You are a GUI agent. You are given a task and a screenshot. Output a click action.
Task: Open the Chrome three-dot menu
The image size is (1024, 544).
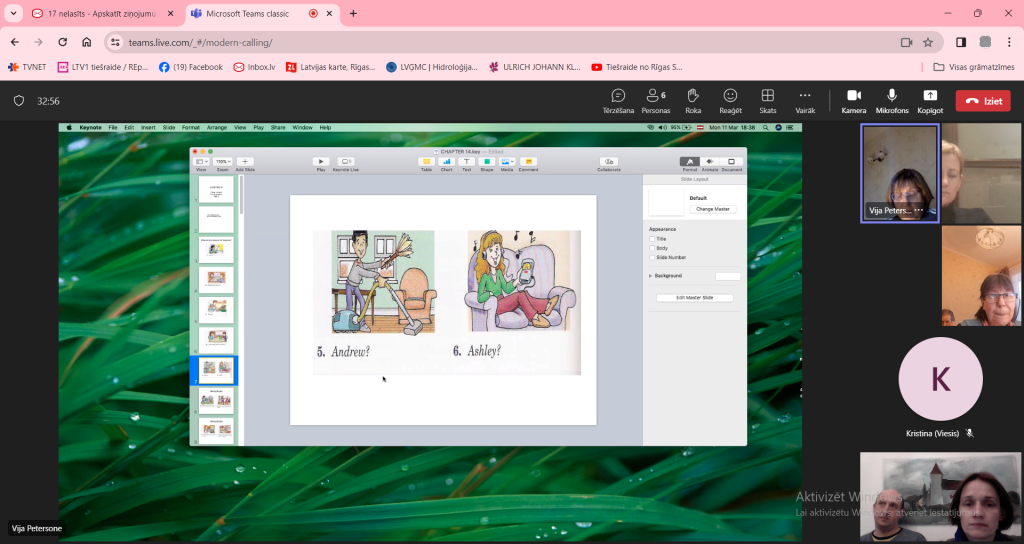click(1009, 42)
